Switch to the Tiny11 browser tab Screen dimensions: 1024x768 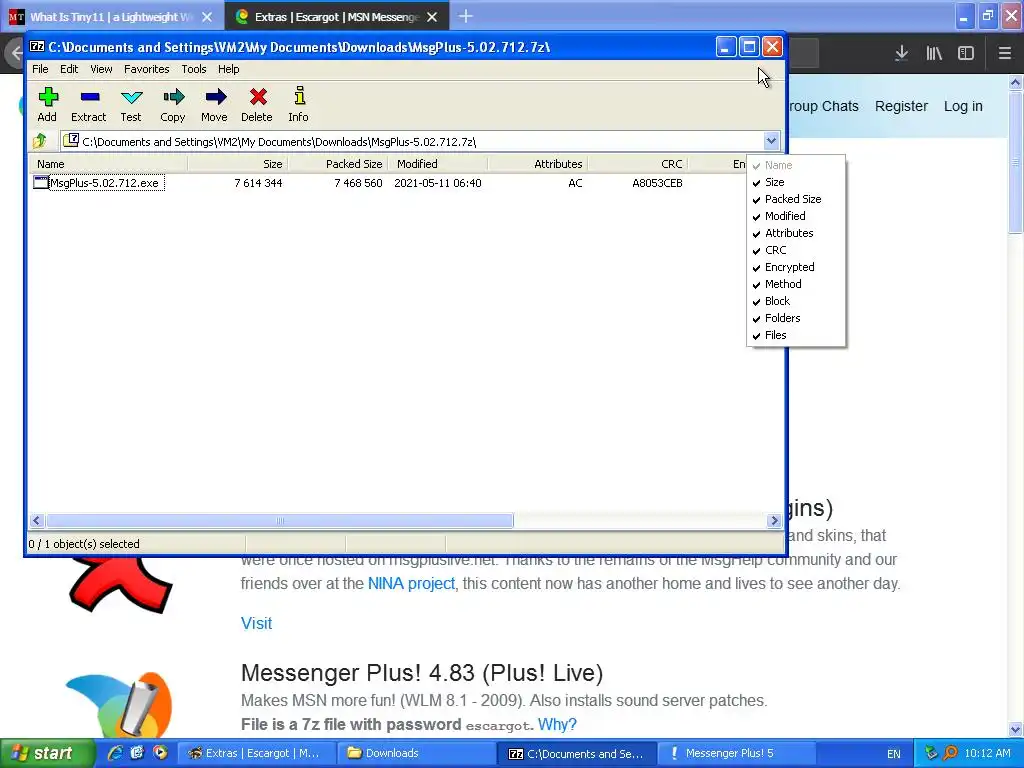pos(111,17)
